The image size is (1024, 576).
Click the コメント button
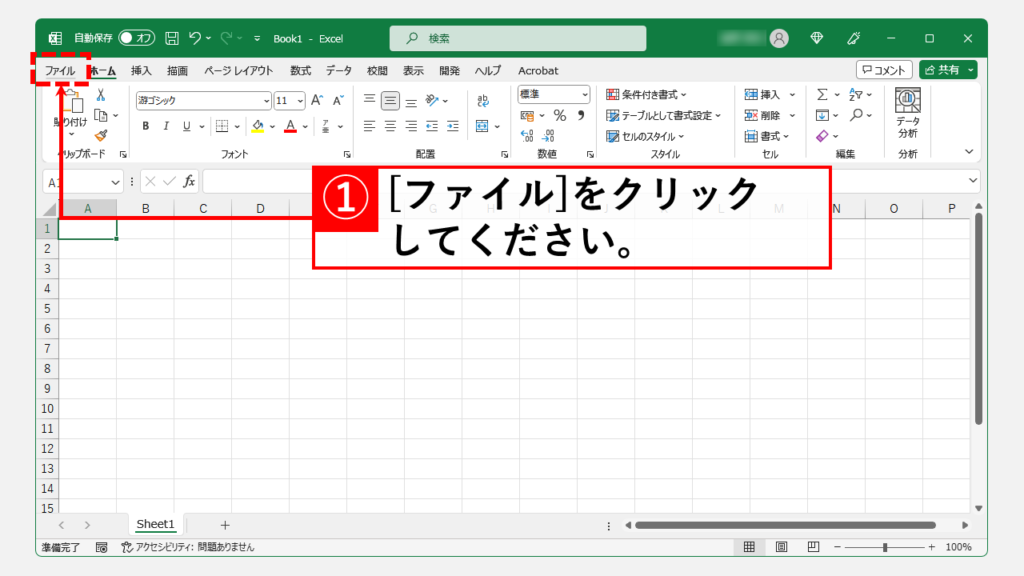pyautogui.click(x=884, y=70)
